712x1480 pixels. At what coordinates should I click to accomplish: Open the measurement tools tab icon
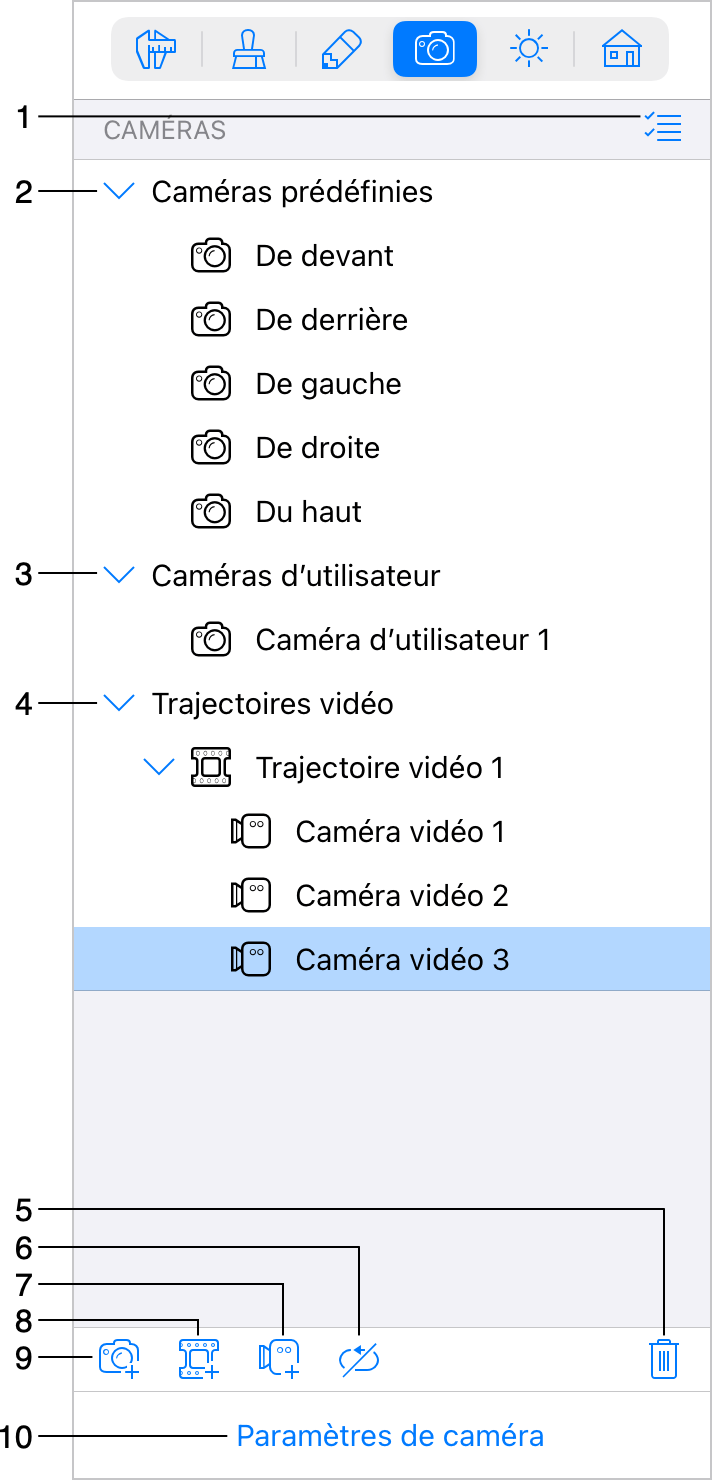coord(156,49)
